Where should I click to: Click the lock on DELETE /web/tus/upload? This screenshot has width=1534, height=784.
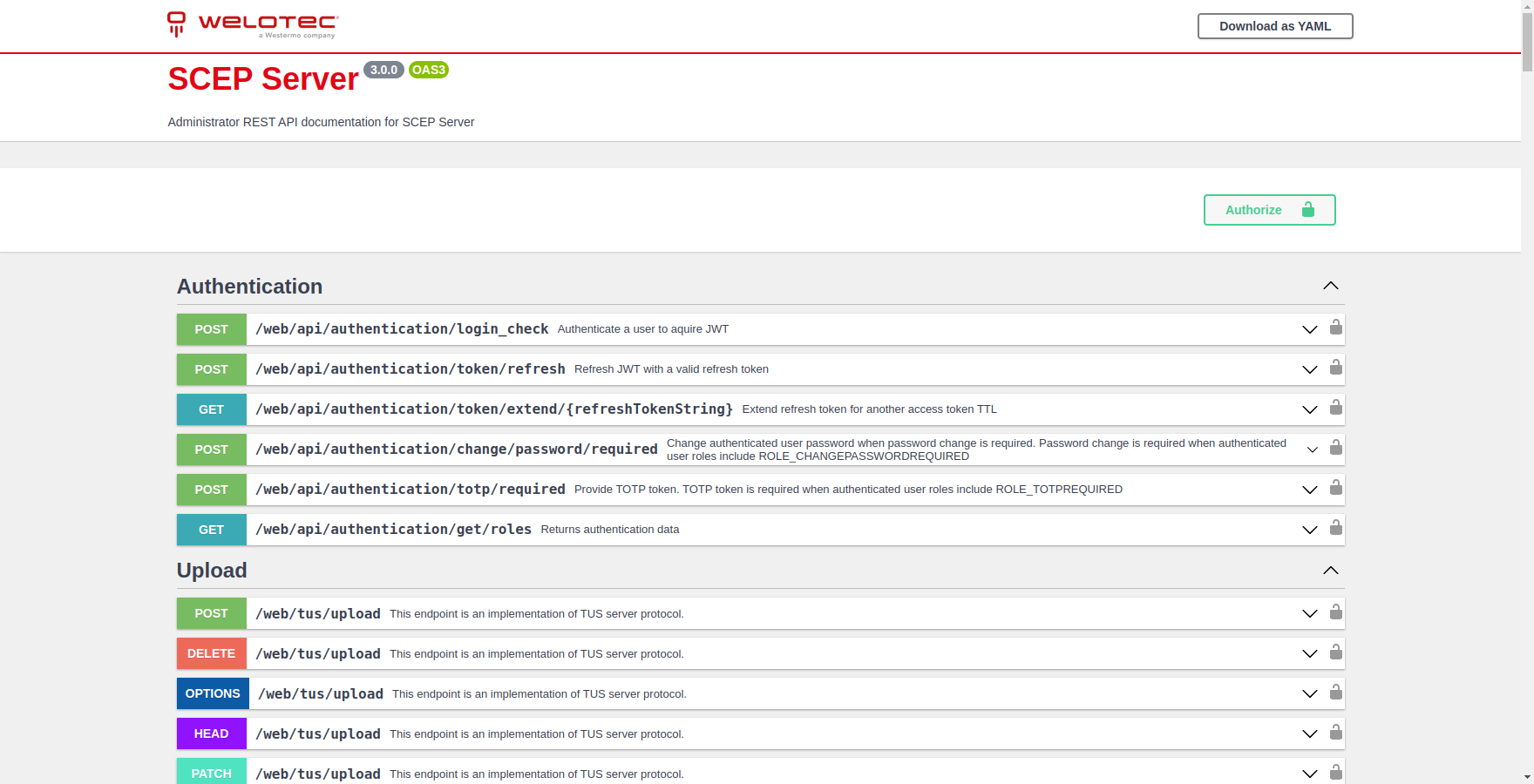click(x=1336, y=652)
